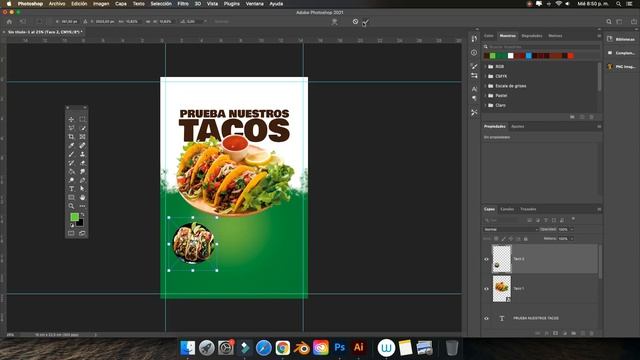
Task: Open the Bibliotecas panel button
Action: [621, 39]
